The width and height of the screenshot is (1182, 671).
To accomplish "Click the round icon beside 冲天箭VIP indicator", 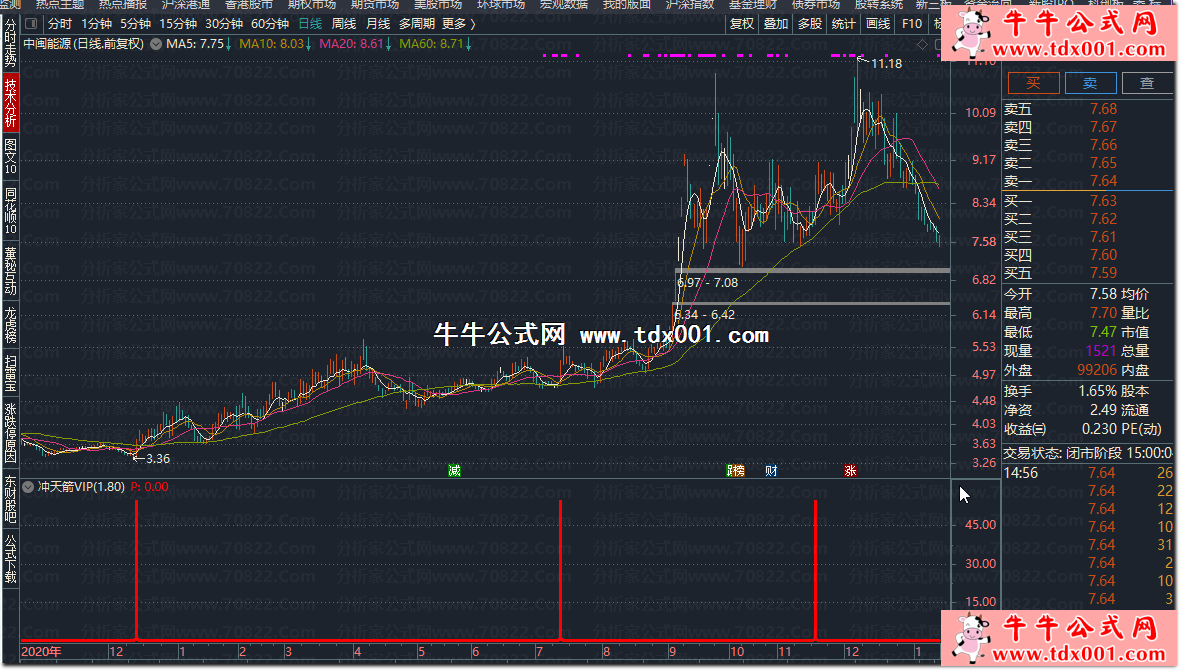I will (29, 487).
